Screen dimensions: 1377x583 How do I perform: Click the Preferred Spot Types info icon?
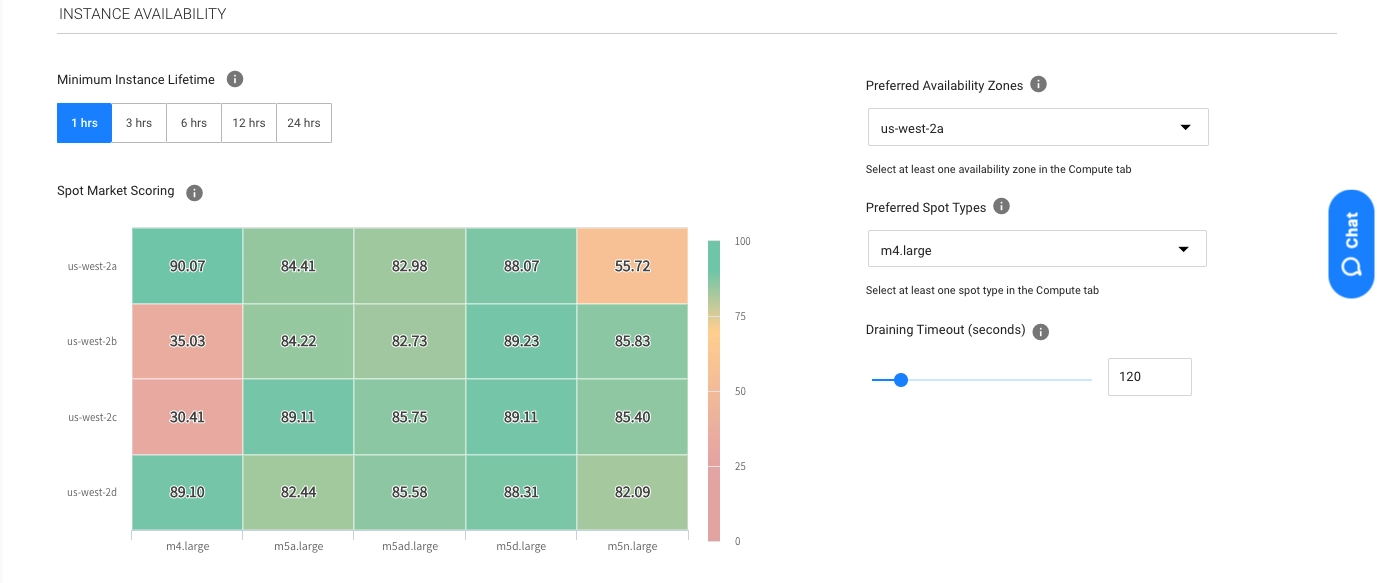point(1001,207)
